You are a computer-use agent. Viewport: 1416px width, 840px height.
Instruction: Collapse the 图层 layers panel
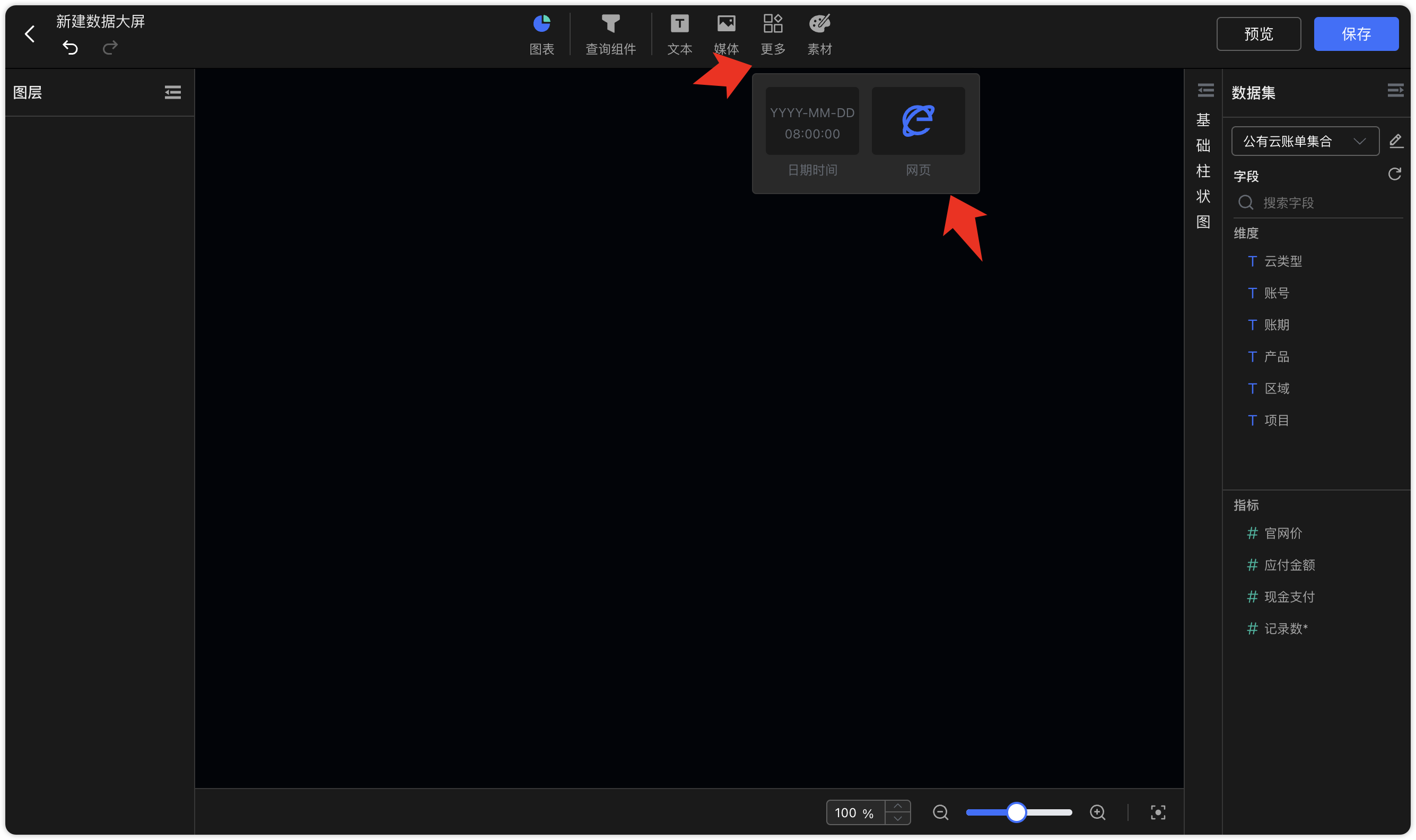click(172, 92)
